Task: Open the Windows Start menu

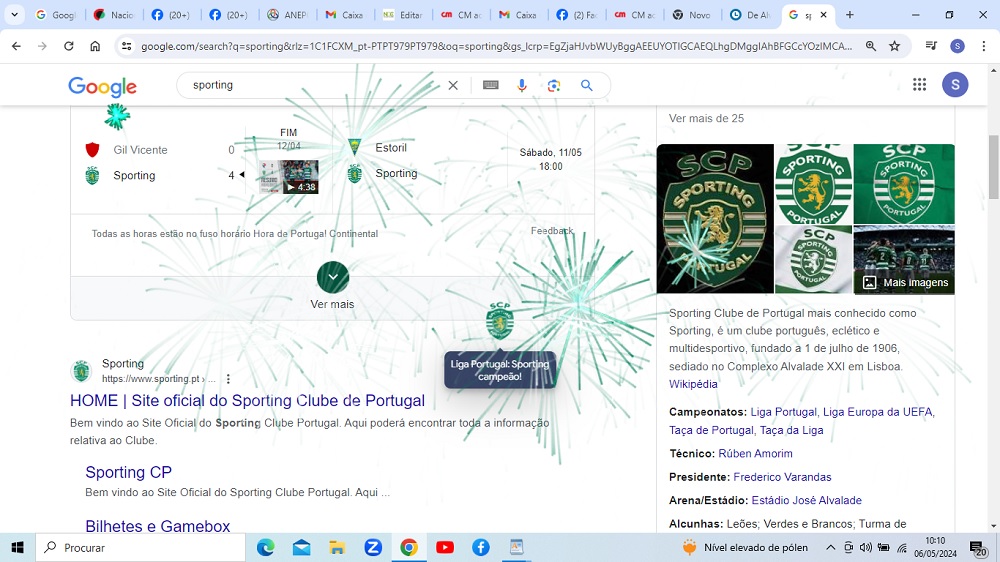Action: pyautogui.click(x=17, y=547)
